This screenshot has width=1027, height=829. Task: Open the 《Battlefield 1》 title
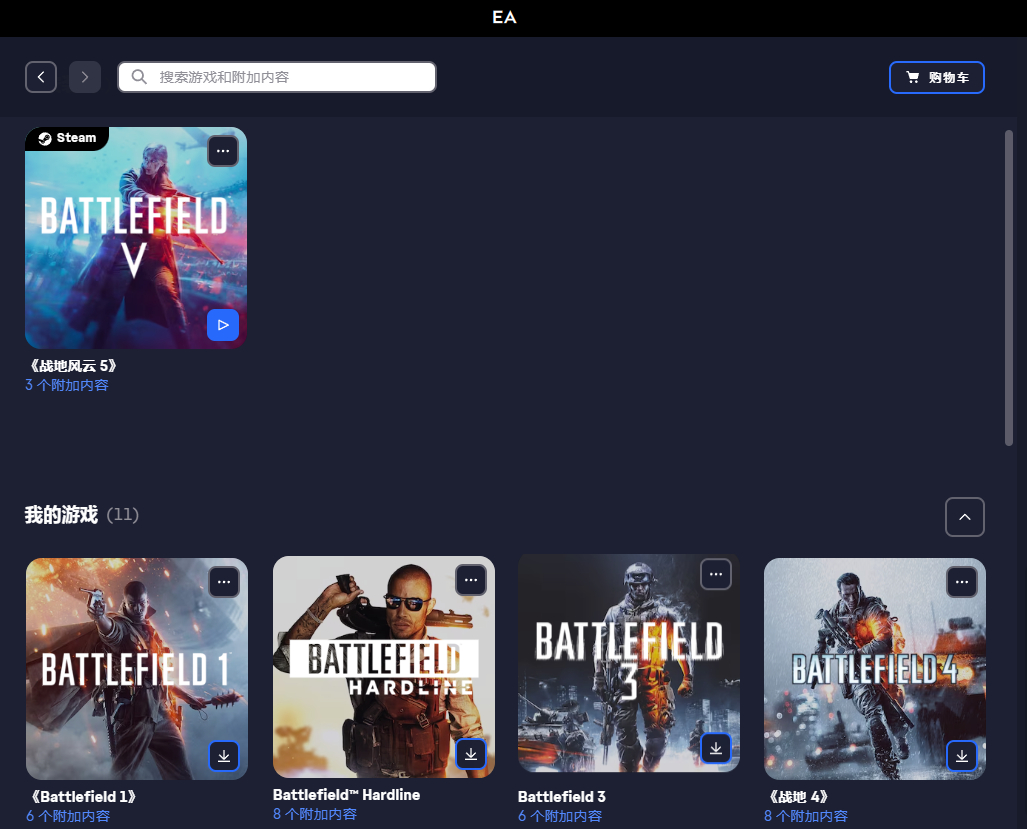click(x=83, y=797)
